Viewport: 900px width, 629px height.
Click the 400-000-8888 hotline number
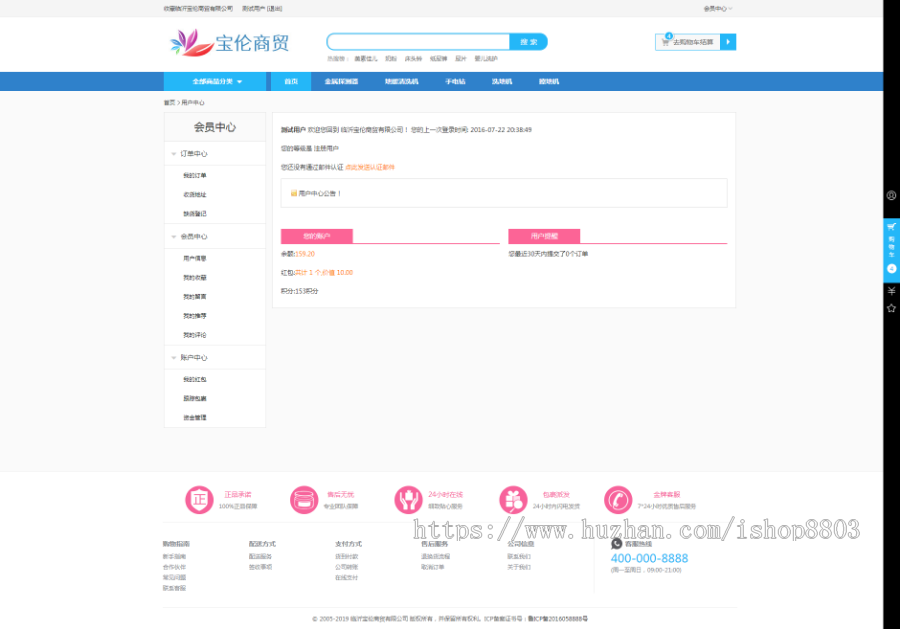(x=649, y=558)
